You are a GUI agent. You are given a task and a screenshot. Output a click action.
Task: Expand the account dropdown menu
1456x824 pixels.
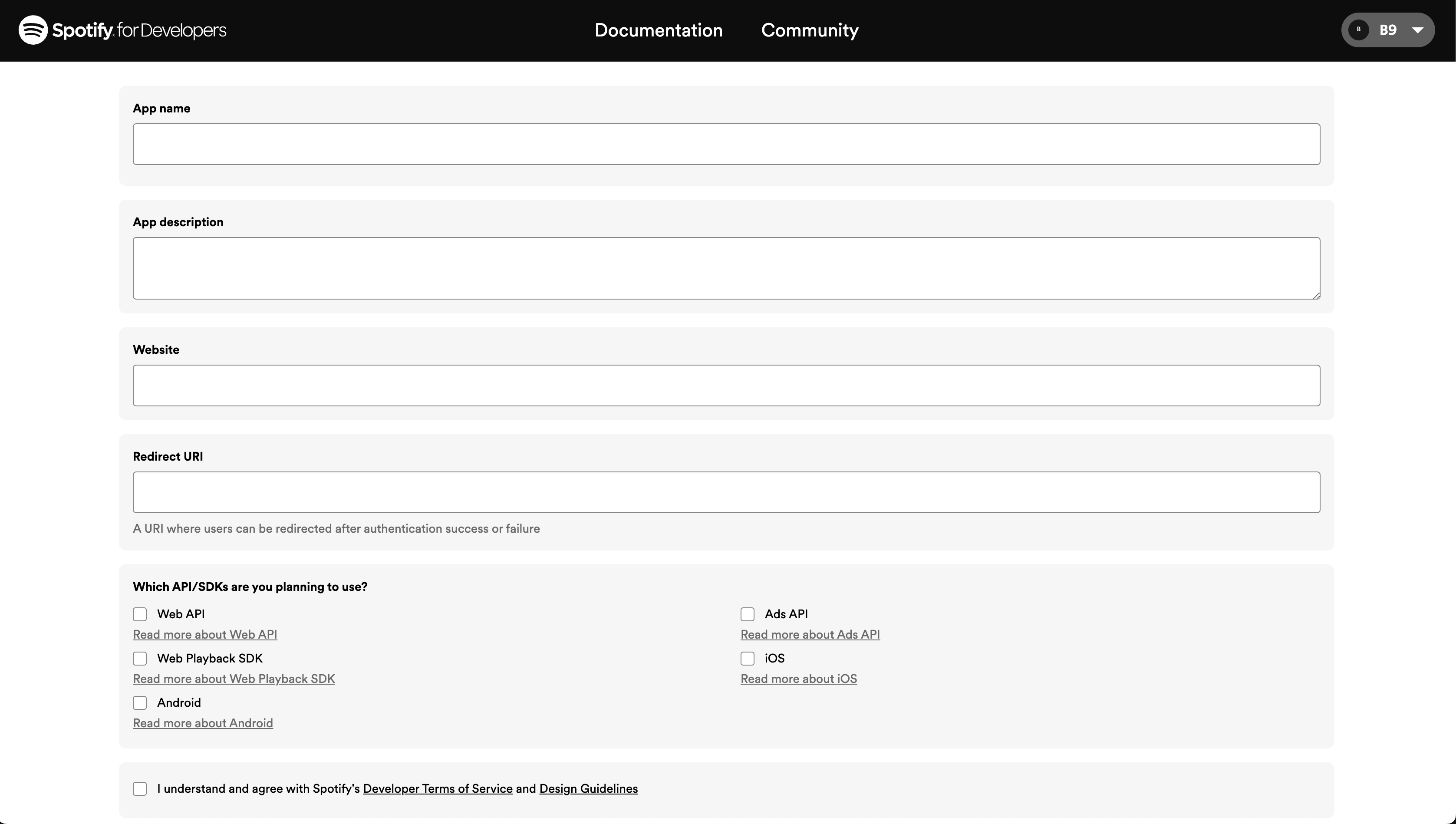point(1418,30)
